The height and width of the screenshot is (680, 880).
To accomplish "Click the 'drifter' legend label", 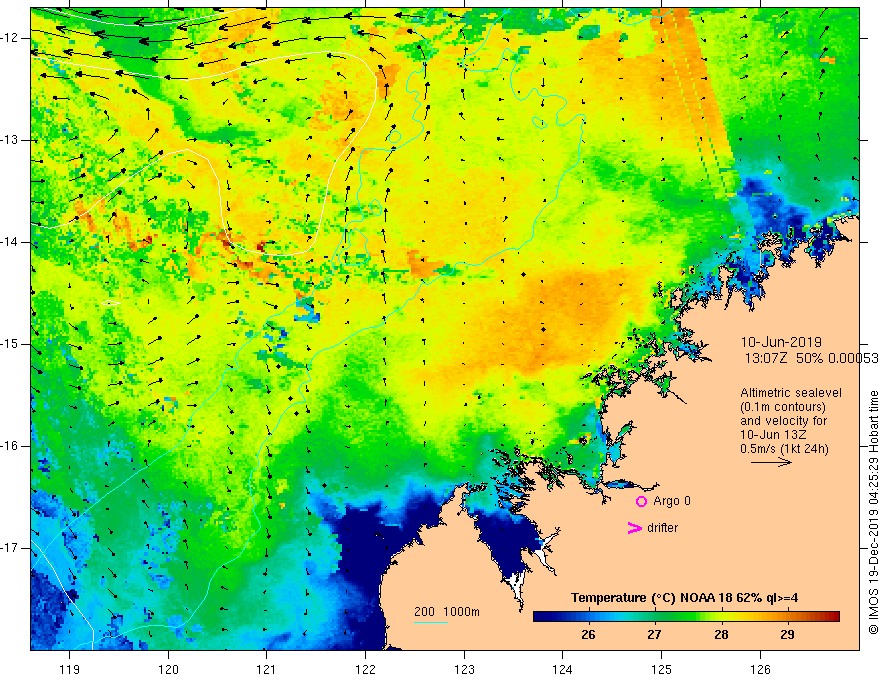I will (662, 528).
